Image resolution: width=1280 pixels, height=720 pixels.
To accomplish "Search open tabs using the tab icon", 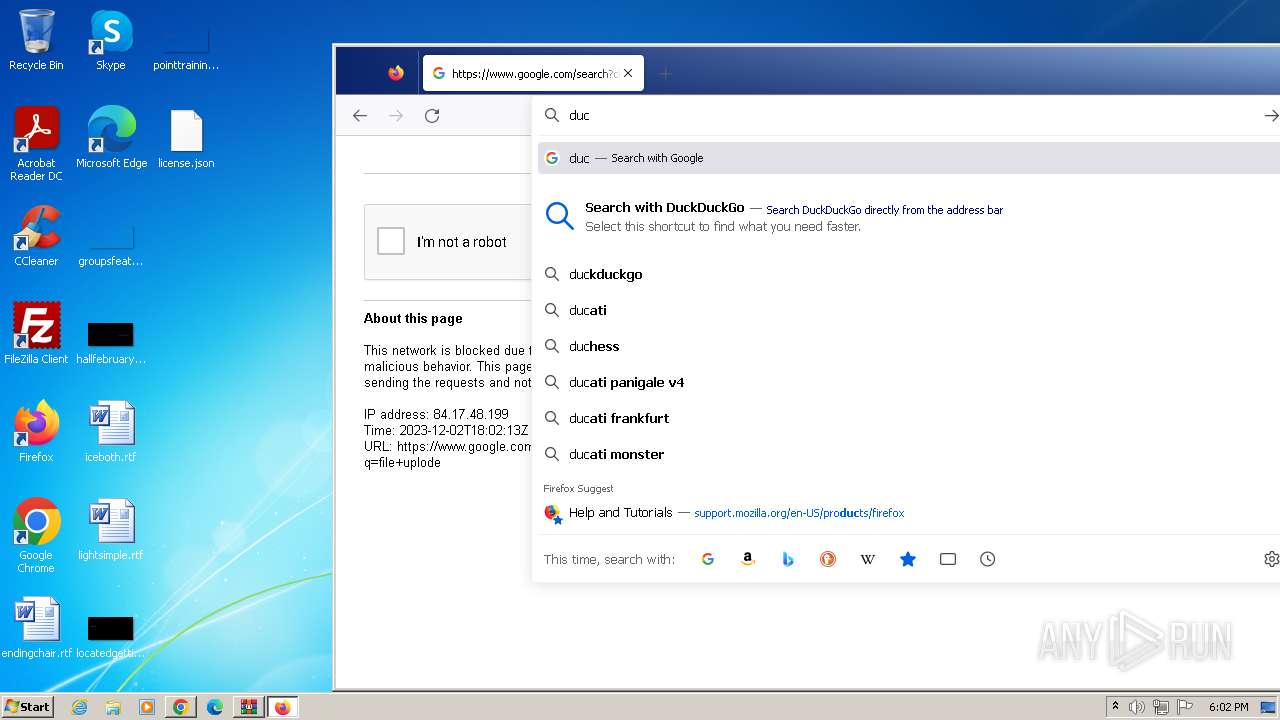I will tap(948, 559).
